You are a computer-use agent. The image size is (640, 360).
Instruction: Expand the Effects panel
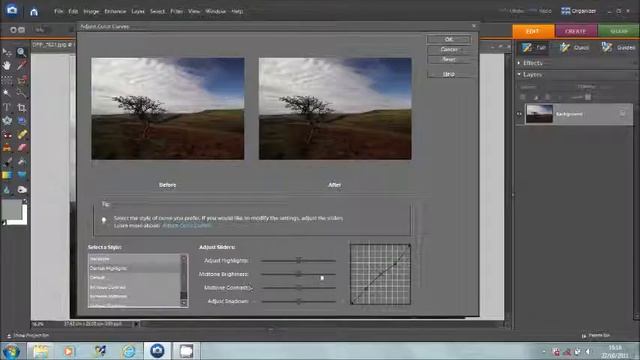519,63
